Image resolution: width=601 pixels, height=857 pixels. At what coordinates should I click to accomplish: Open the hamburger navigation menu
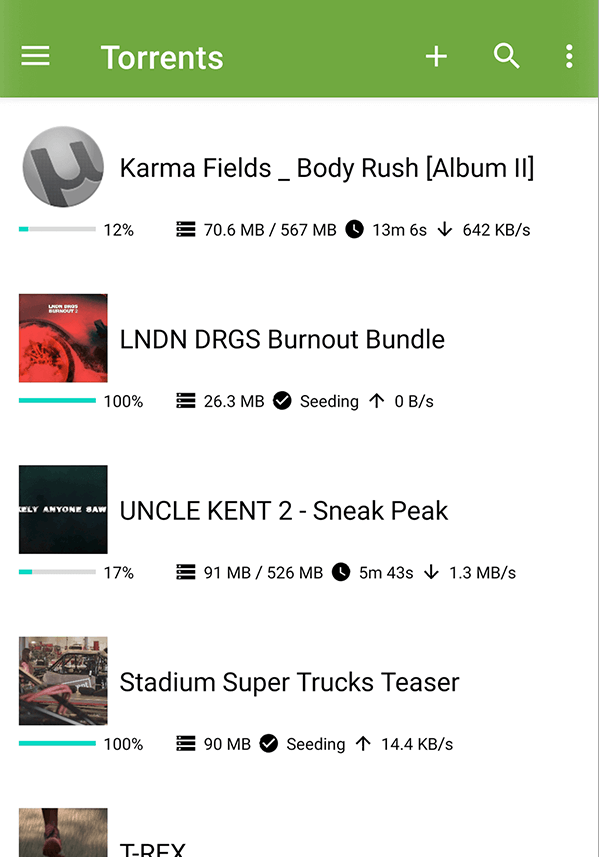point(36,56)
